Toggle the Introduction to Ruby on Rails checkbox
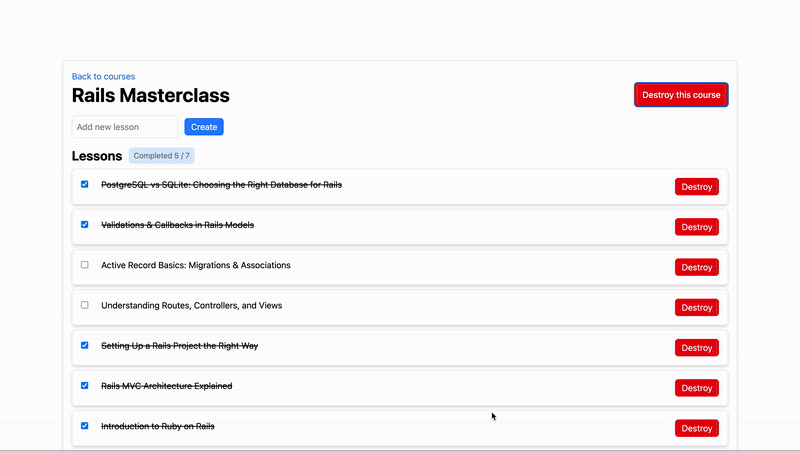Viewport: 800px width, 451px height. click(x=85, y=425)
